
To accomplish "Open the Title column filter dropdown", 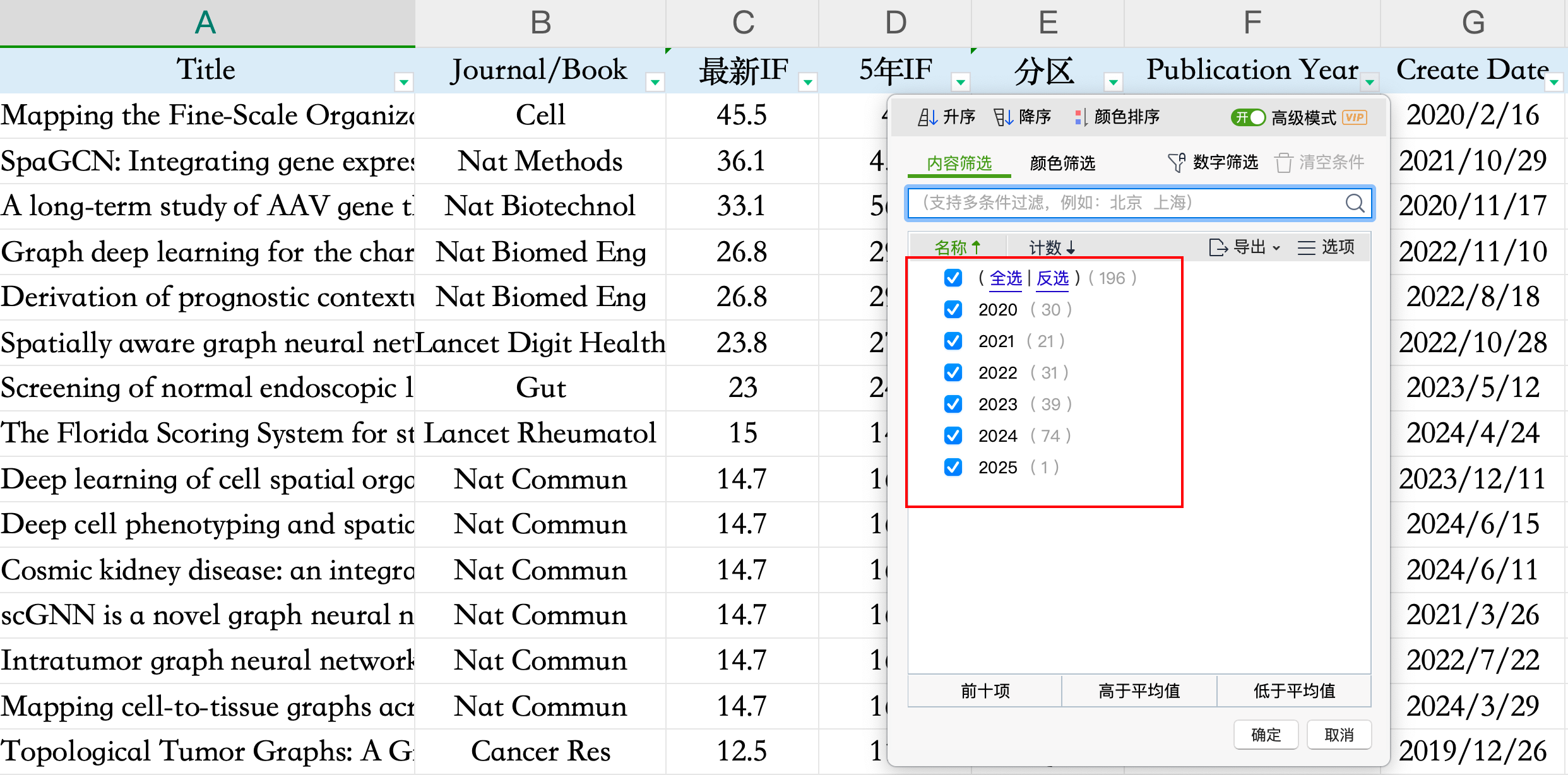I will pos(403,82).
